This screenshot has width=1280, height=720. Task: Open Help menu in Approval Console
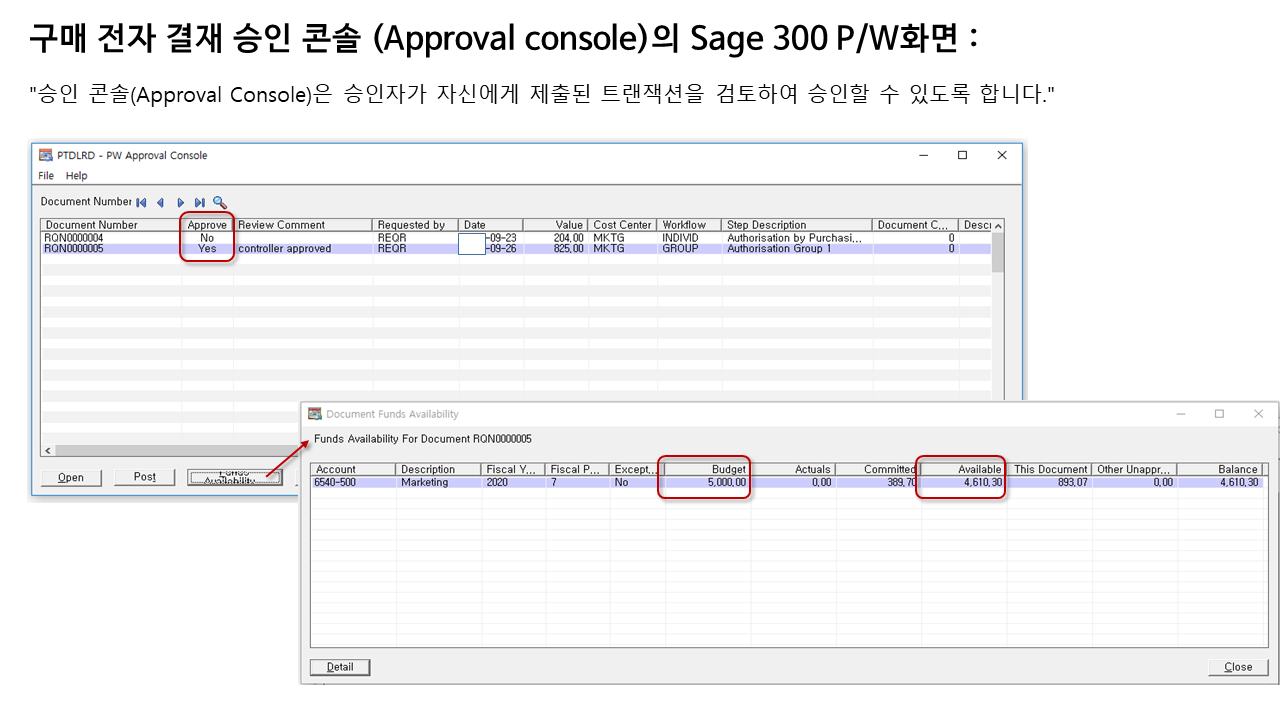[x=77, y=176]
